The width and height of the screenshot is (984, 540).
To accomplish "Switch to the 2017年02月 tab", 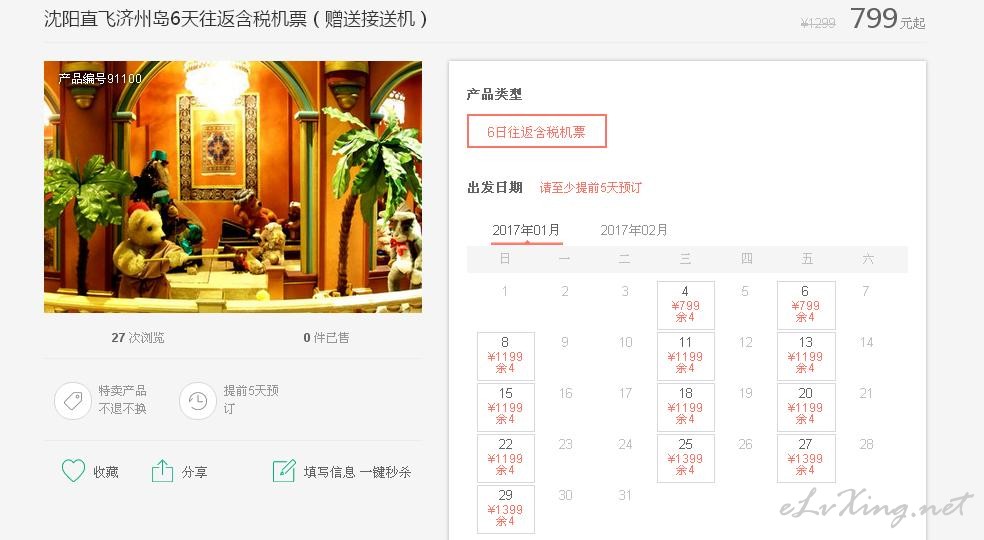I will pos(634,230).
